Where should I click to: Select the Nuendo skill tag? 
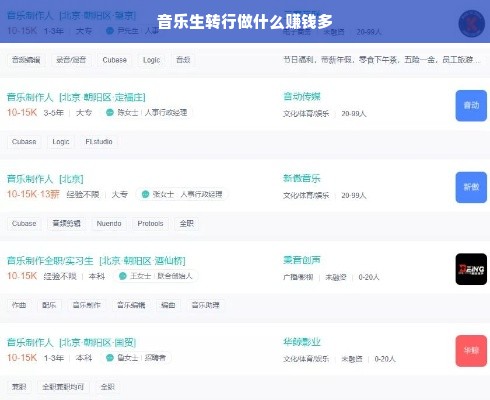coord(109,223)
